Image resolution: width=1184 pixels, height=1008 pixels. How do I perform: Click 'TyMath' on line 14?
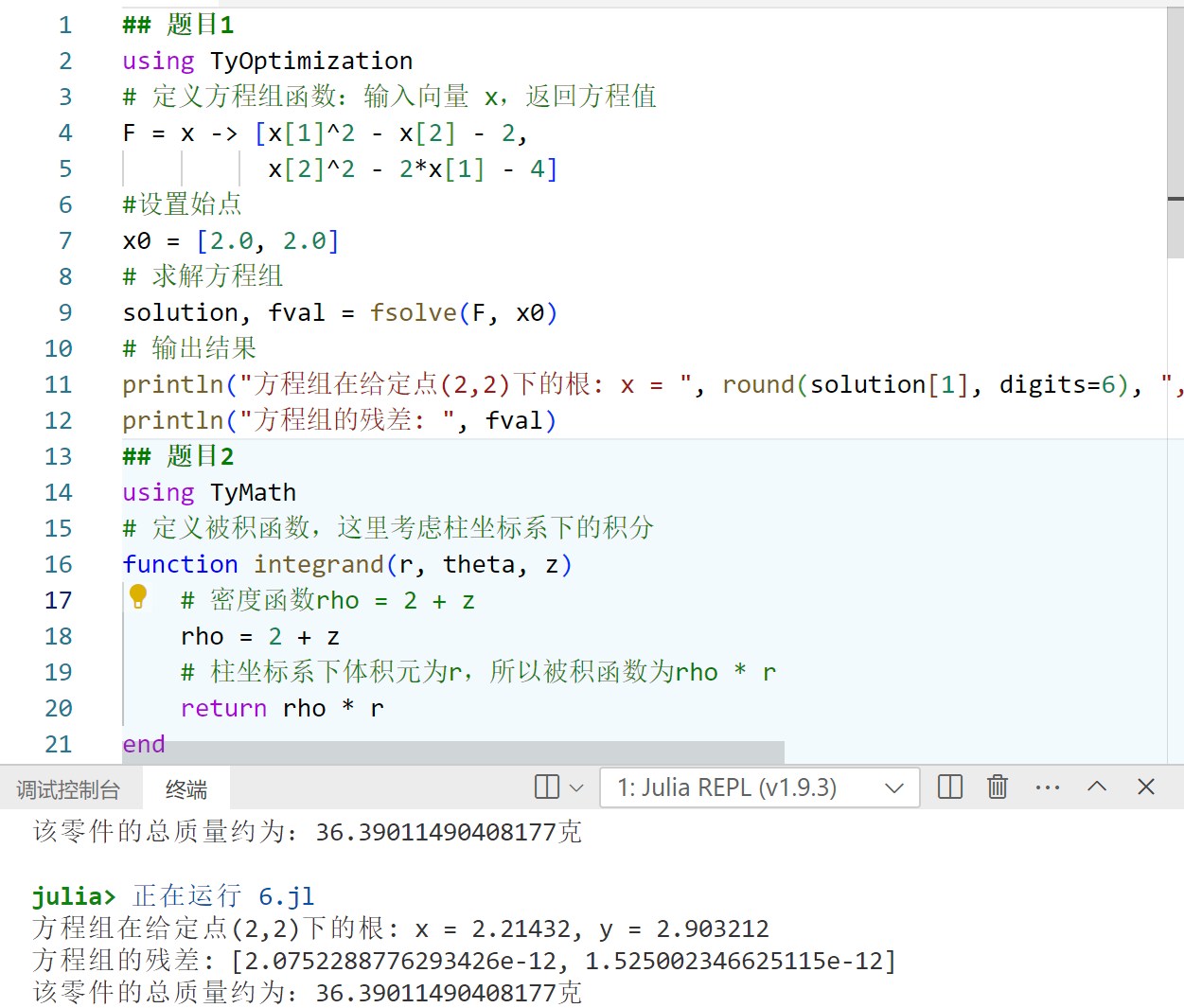pyautogui.click(x=254, y=492)
